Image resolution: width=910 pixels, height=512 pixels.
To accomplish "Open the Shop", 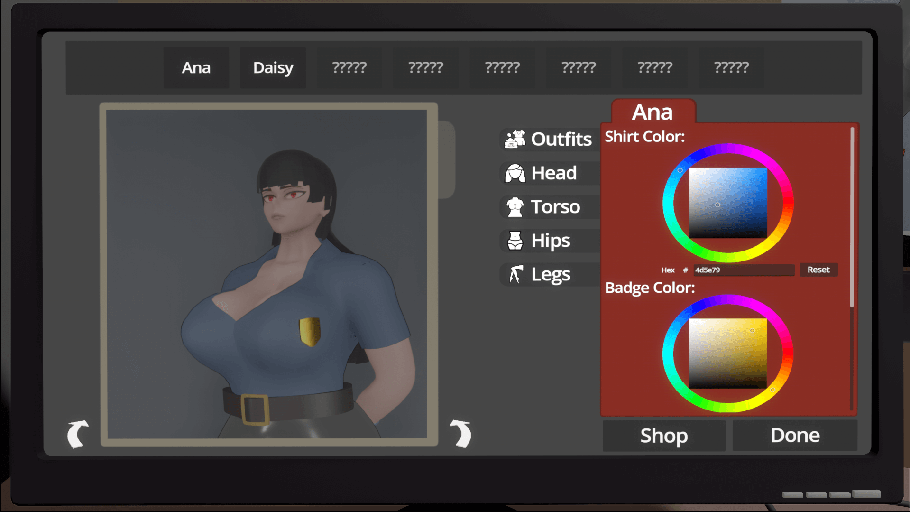I will [x=664, y=435].
